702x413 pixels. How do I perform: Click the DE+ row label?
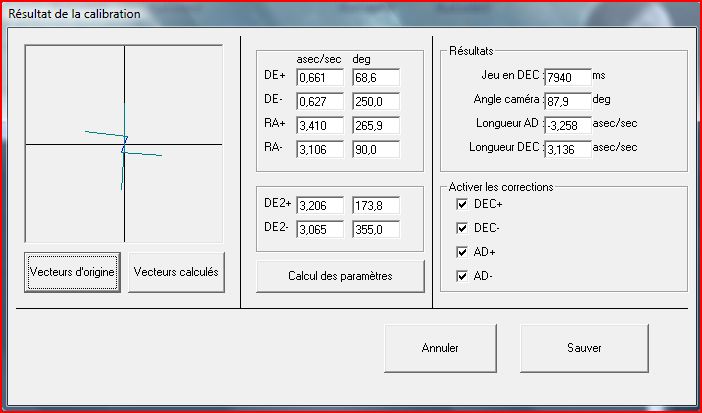tap(274, 75)
